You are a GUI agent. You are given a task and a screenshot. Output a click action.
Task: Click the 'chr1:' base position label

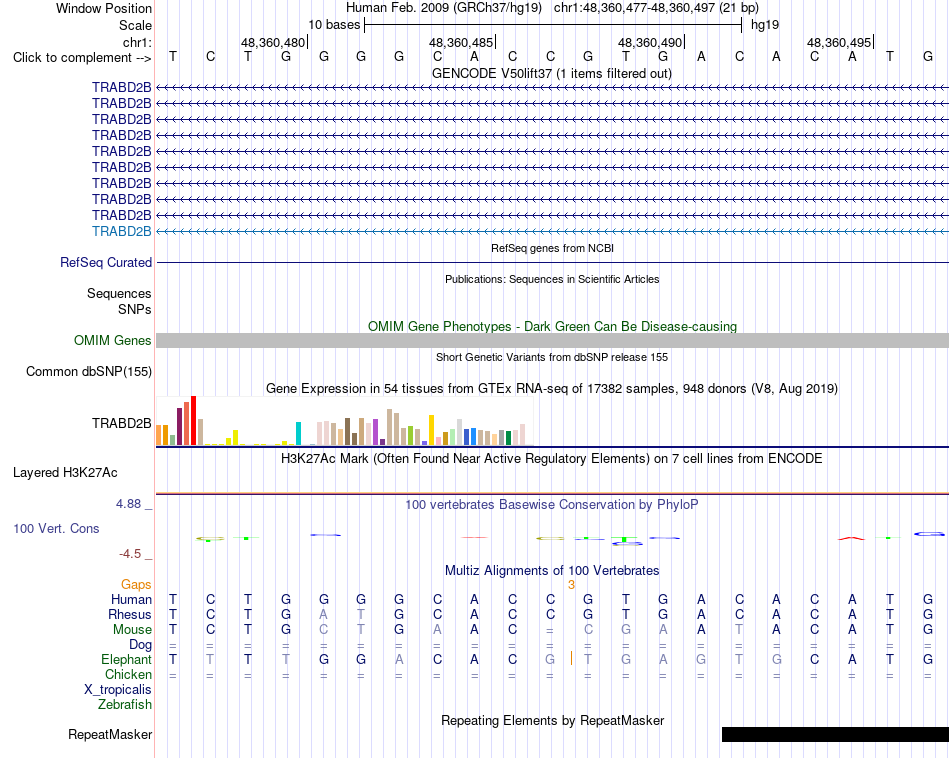(137, 42)
